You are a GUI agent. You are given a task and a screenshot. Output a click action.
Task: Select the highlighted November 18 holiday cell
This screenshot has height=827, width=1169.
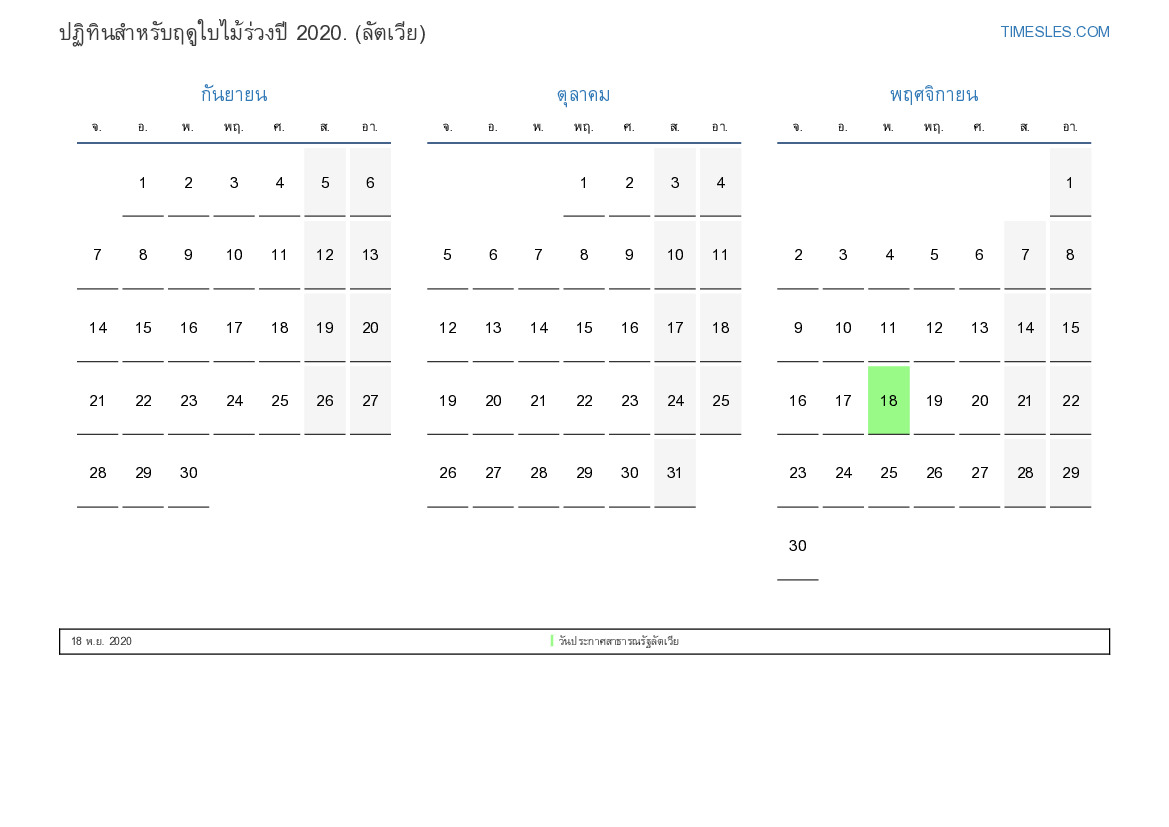(x=888, y=400)
